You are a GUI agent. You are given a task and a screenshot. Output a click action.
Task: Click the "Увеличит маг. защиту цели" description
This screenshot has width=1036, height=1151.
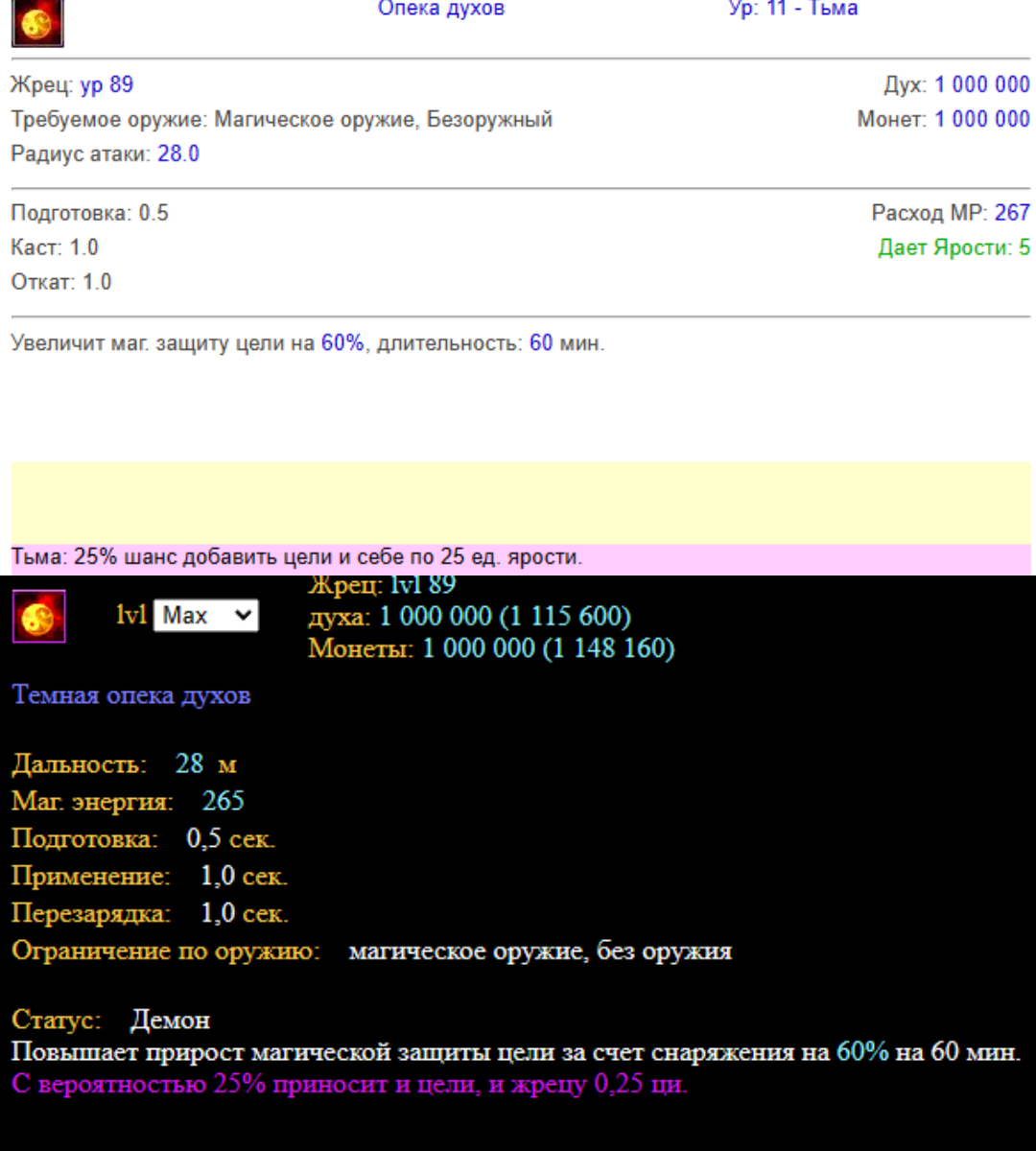pos(307,343)
